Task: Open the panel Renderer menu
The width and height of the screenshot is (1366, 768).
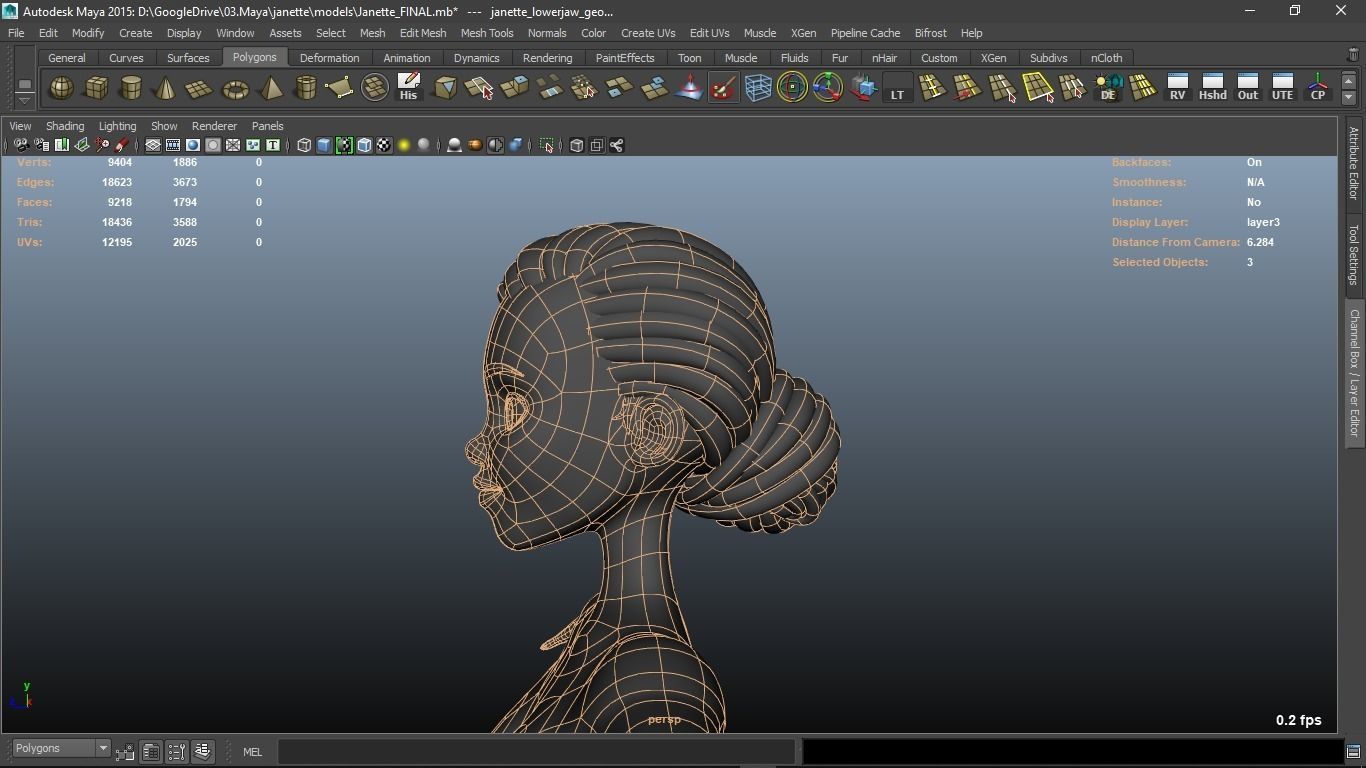Action: (x=214, y=126)
